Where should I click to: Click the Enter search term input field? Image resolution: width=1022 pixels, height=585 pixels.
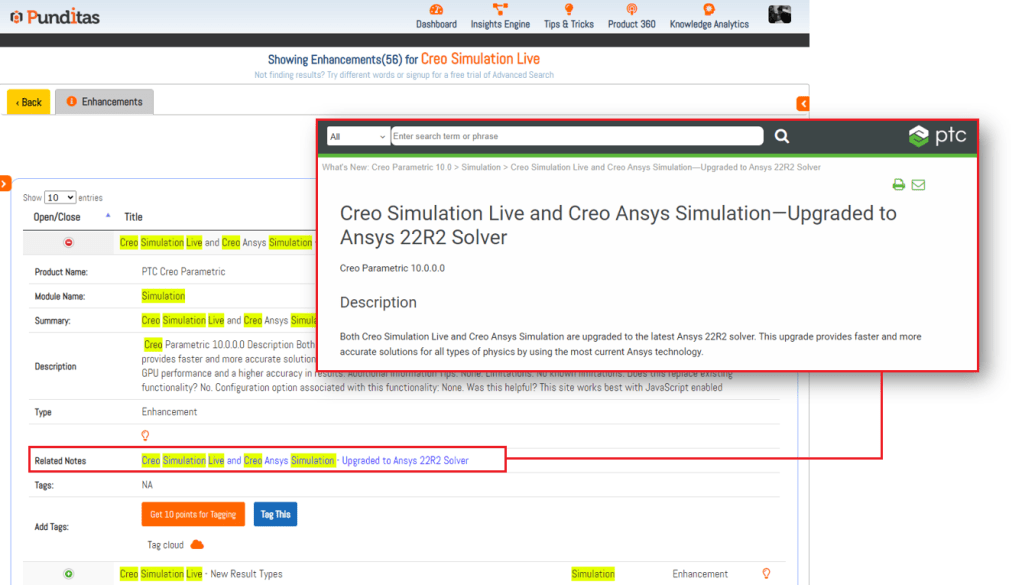pyautogui.click(x=576, y=137)
